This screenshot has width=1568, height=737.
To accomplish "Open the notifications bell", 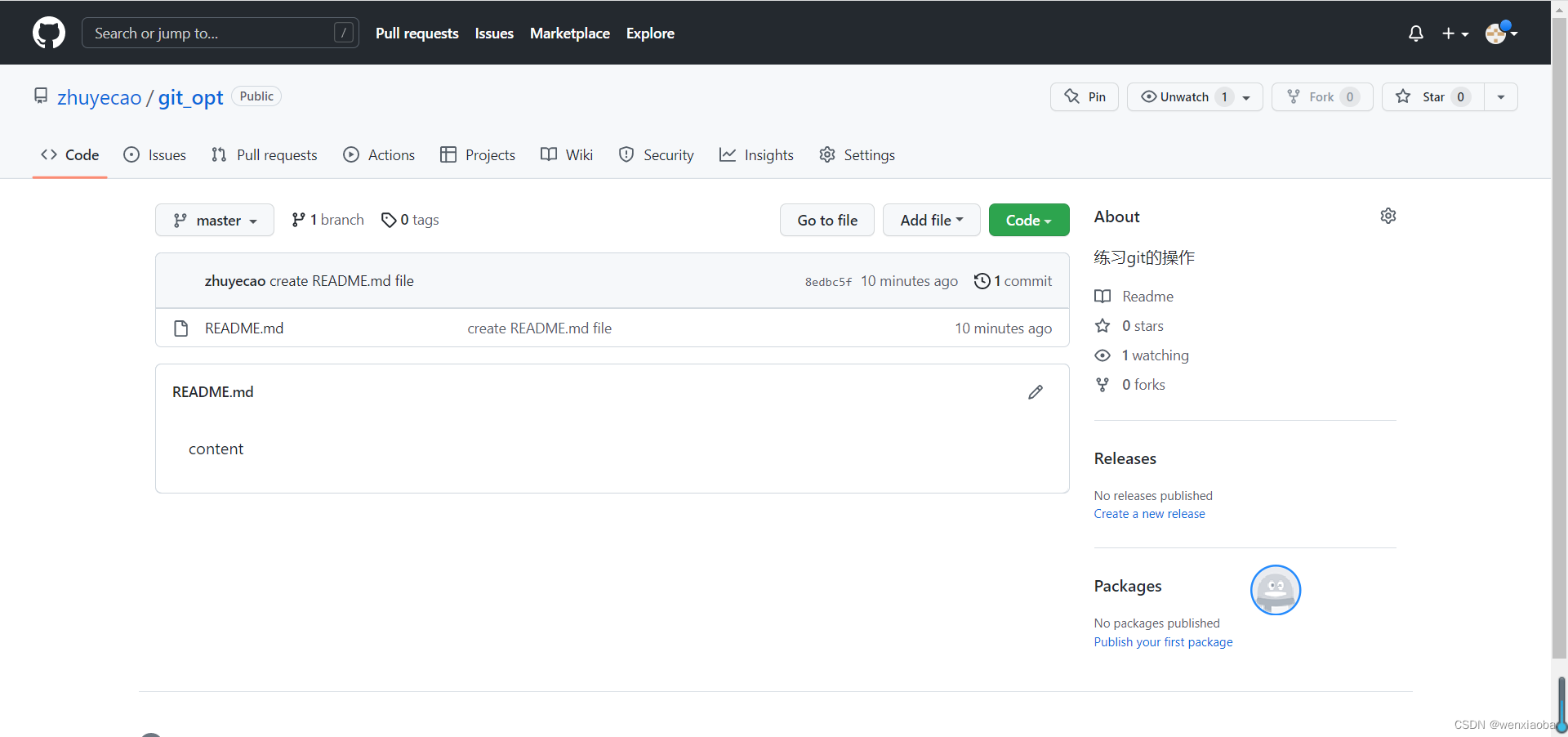I will coord(1416,33).
